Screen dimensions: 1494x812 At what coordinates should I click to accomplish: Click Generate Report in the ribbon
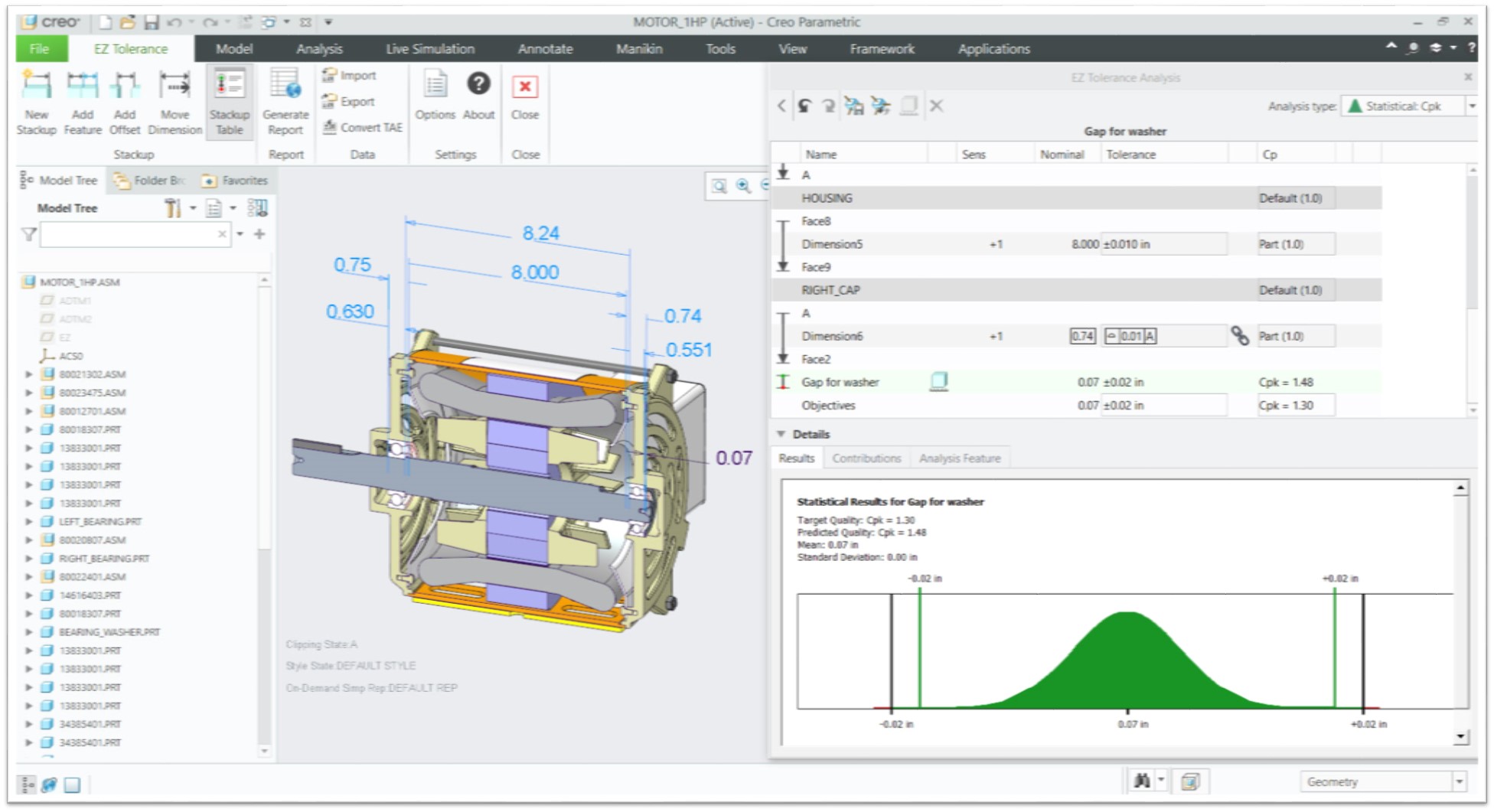(x=285, y=103)
